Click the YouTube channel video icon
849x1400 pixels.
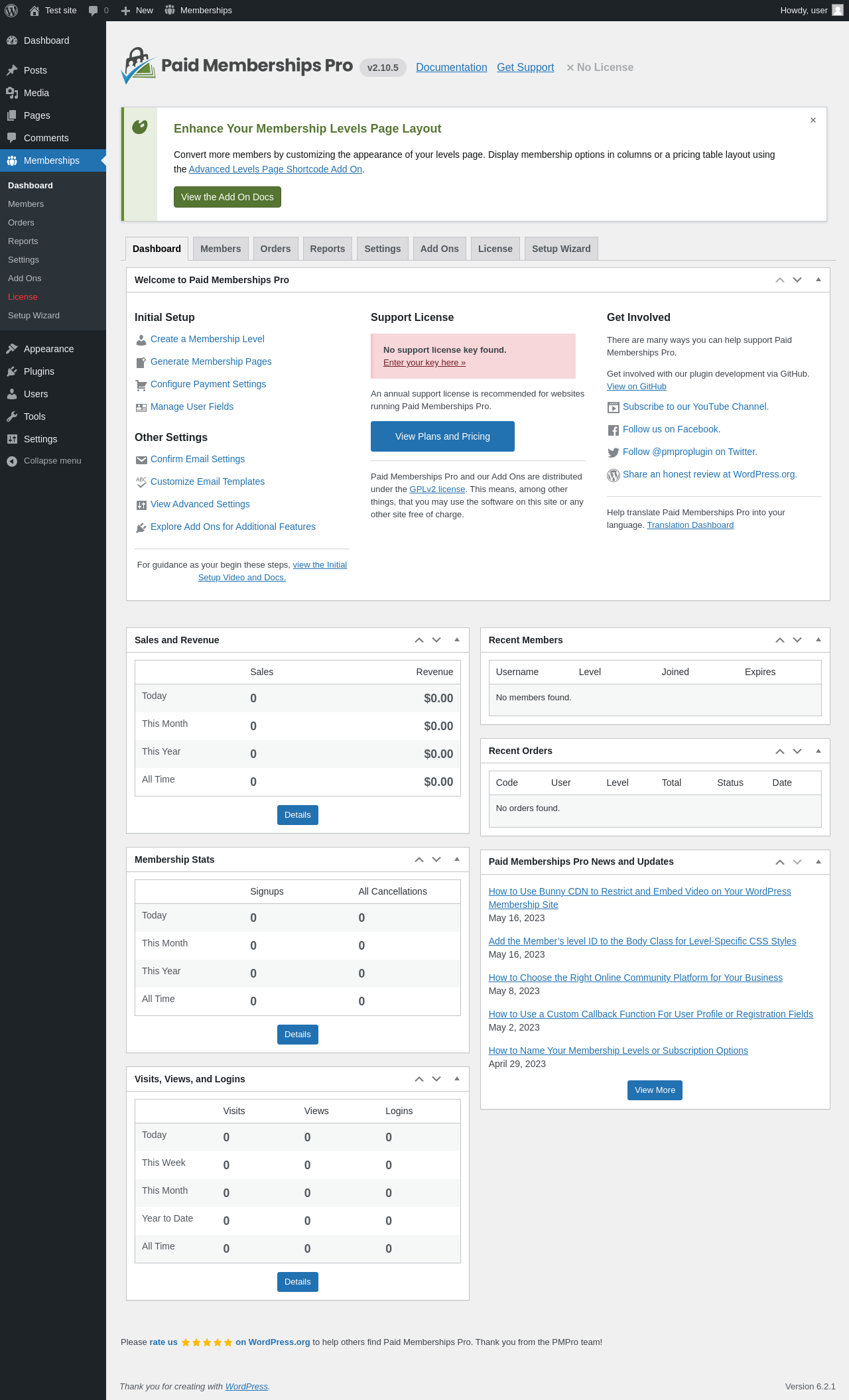(614, 407)
